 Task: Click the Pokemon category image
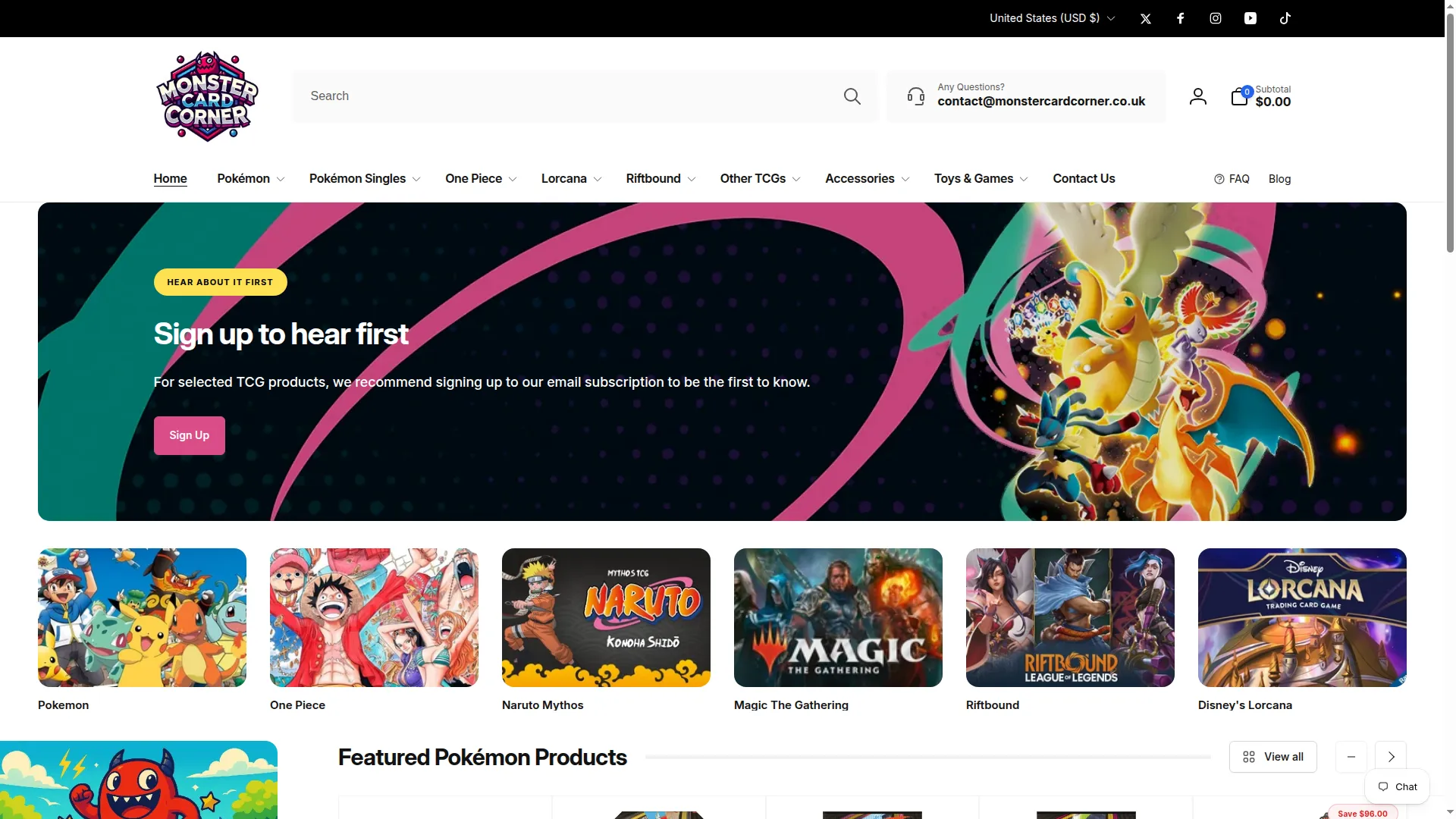pos(142,617)
